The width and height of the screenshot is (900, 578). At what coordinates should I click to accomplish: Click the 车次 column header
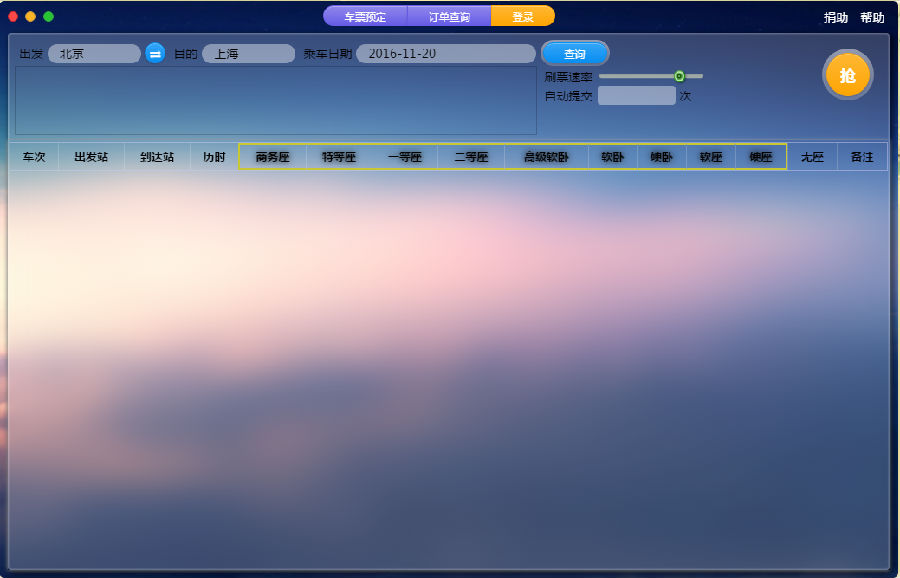pyautogui.click(x=34, y=157)
